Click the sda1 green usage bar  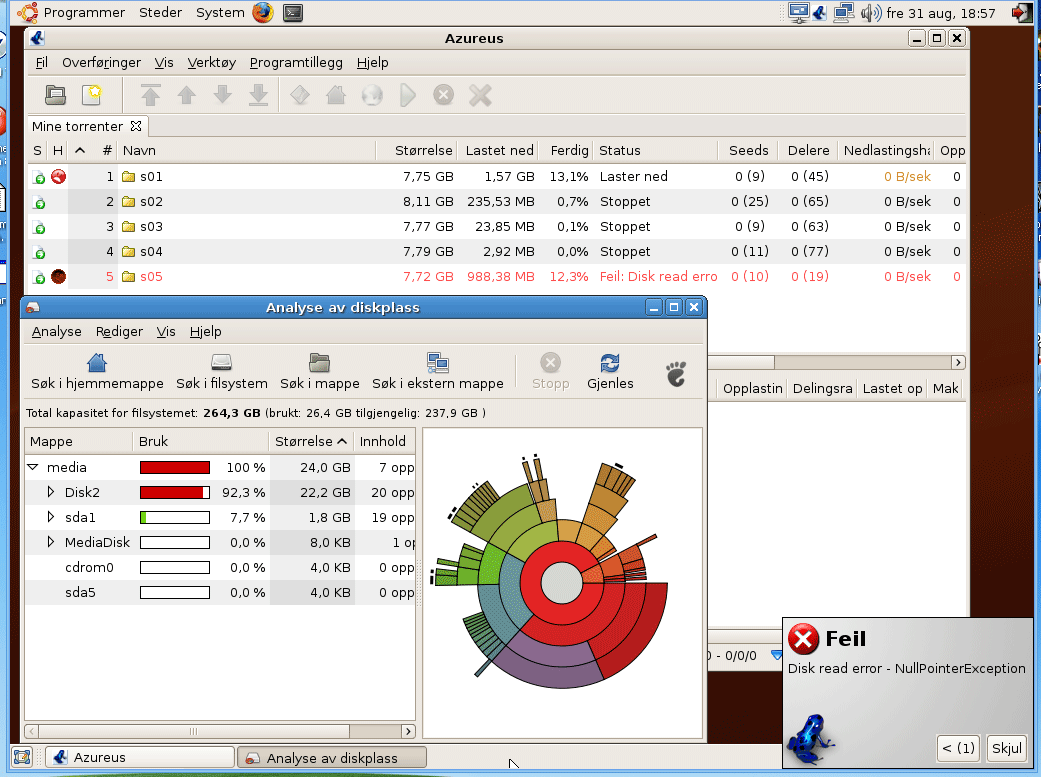[x=175, y=517]
